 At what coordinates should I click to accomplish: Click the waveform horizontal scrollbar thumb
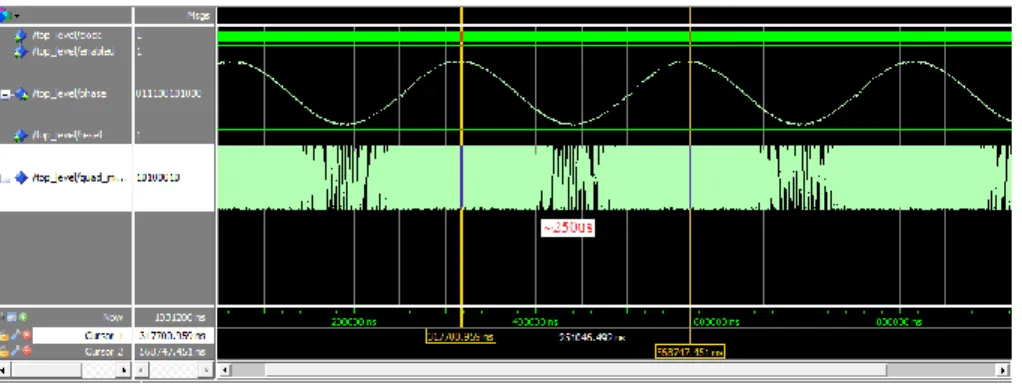576,370
